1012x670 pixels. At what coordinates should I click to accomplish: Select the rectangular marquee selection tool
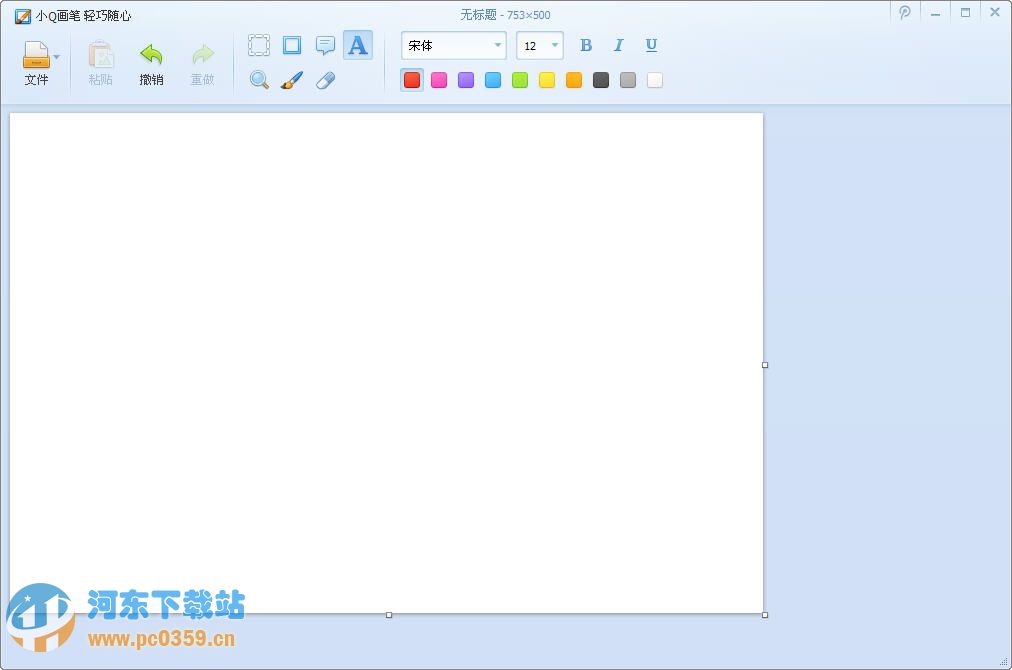(x=258, y=44)
